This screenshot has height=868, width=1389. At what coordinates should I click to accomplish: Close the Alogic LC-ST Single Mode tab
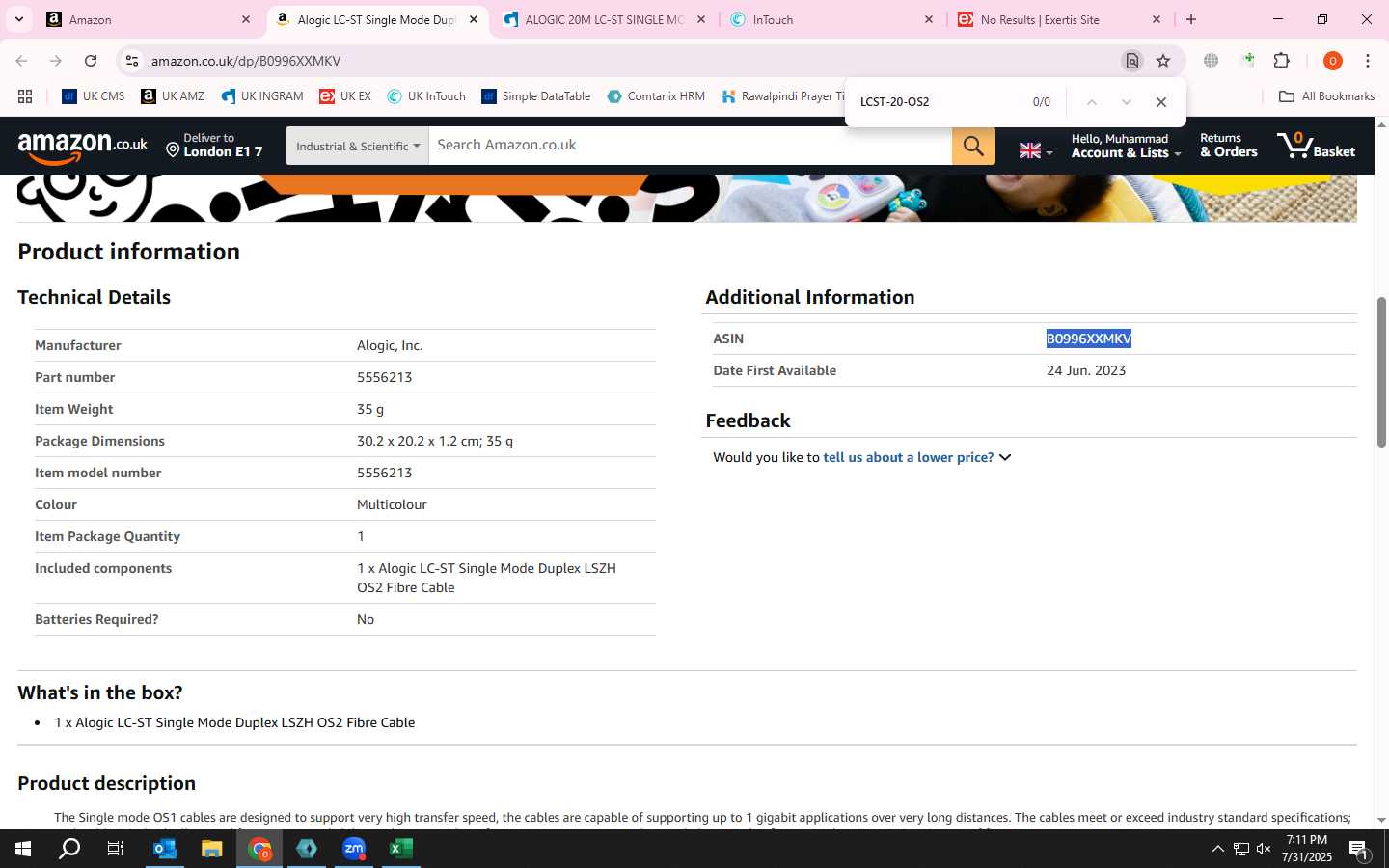click(x=474, y=19)
